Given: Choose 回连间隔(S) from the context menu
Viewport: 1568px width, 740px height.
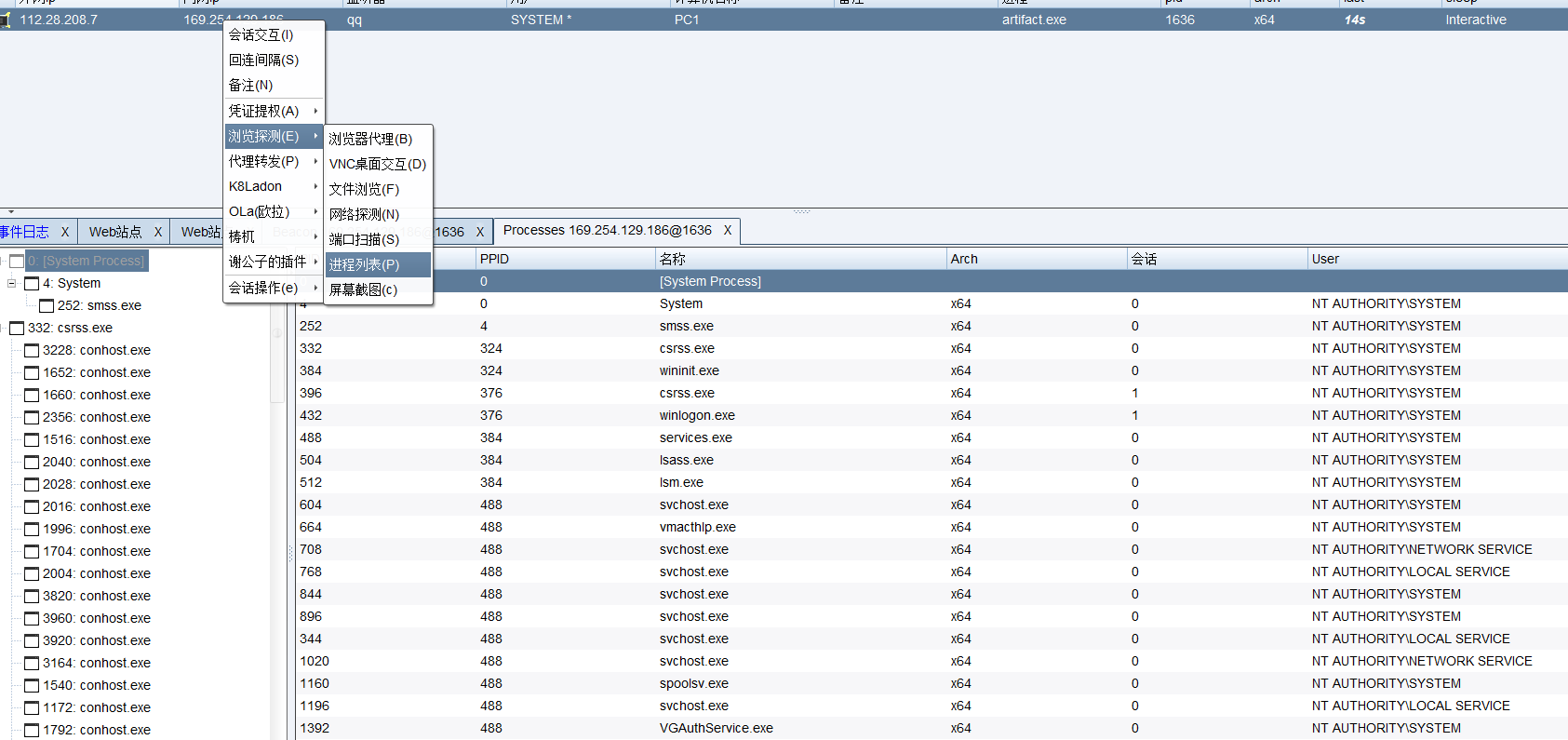Looking at the screenshot, I should click(274, 60).
